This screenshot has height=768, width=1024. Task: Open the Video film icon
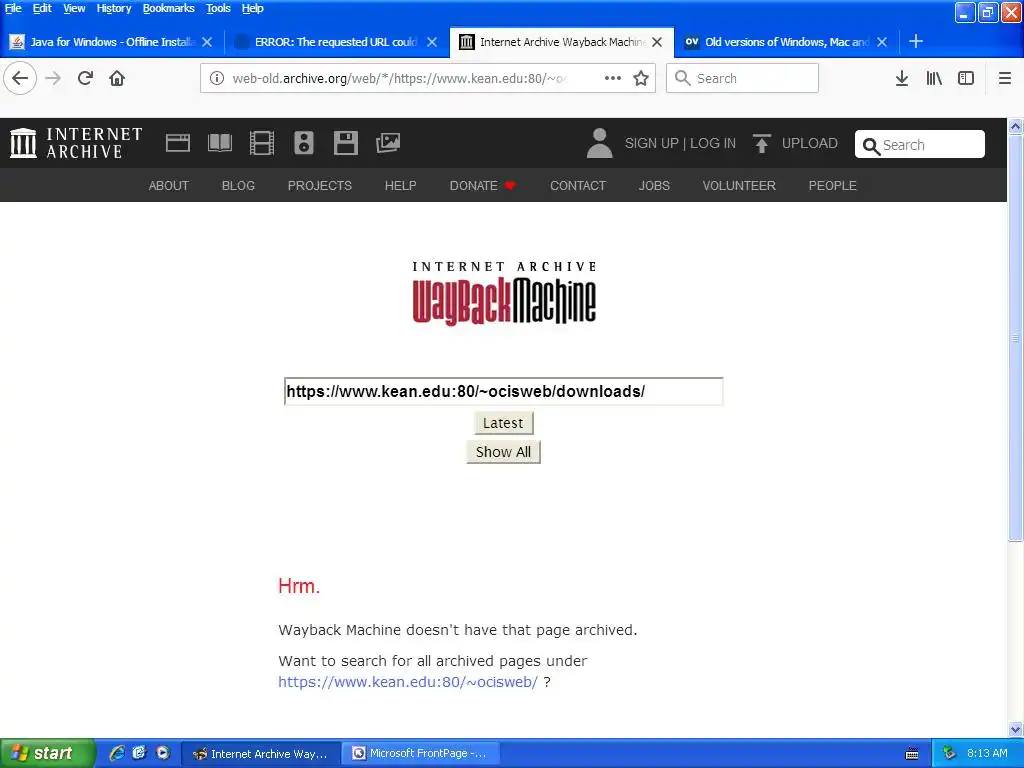click(262, 143)
